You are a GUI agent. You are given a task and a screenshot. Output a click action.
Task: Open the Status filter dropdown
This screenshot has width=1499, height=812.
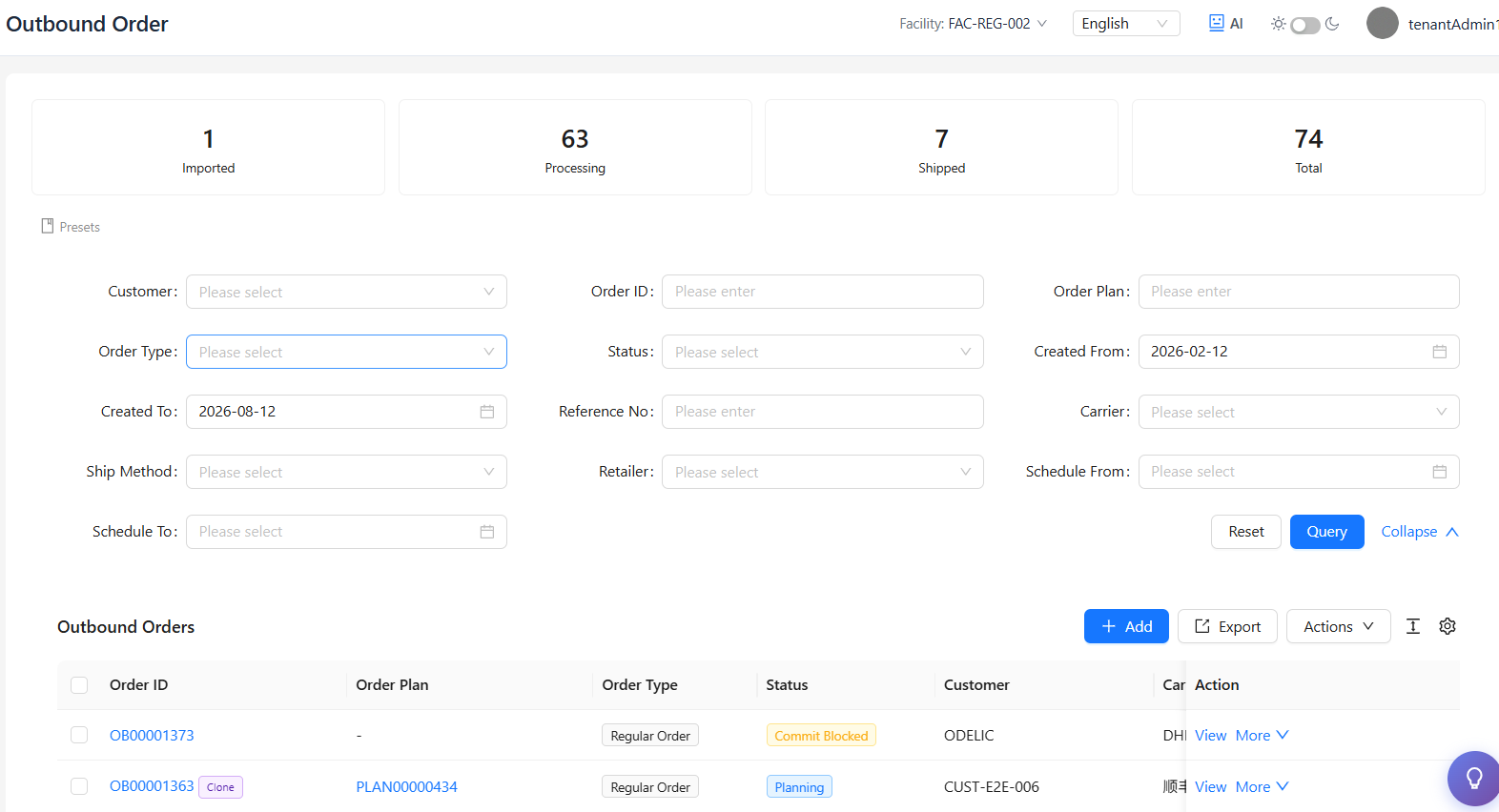point(823,352)
